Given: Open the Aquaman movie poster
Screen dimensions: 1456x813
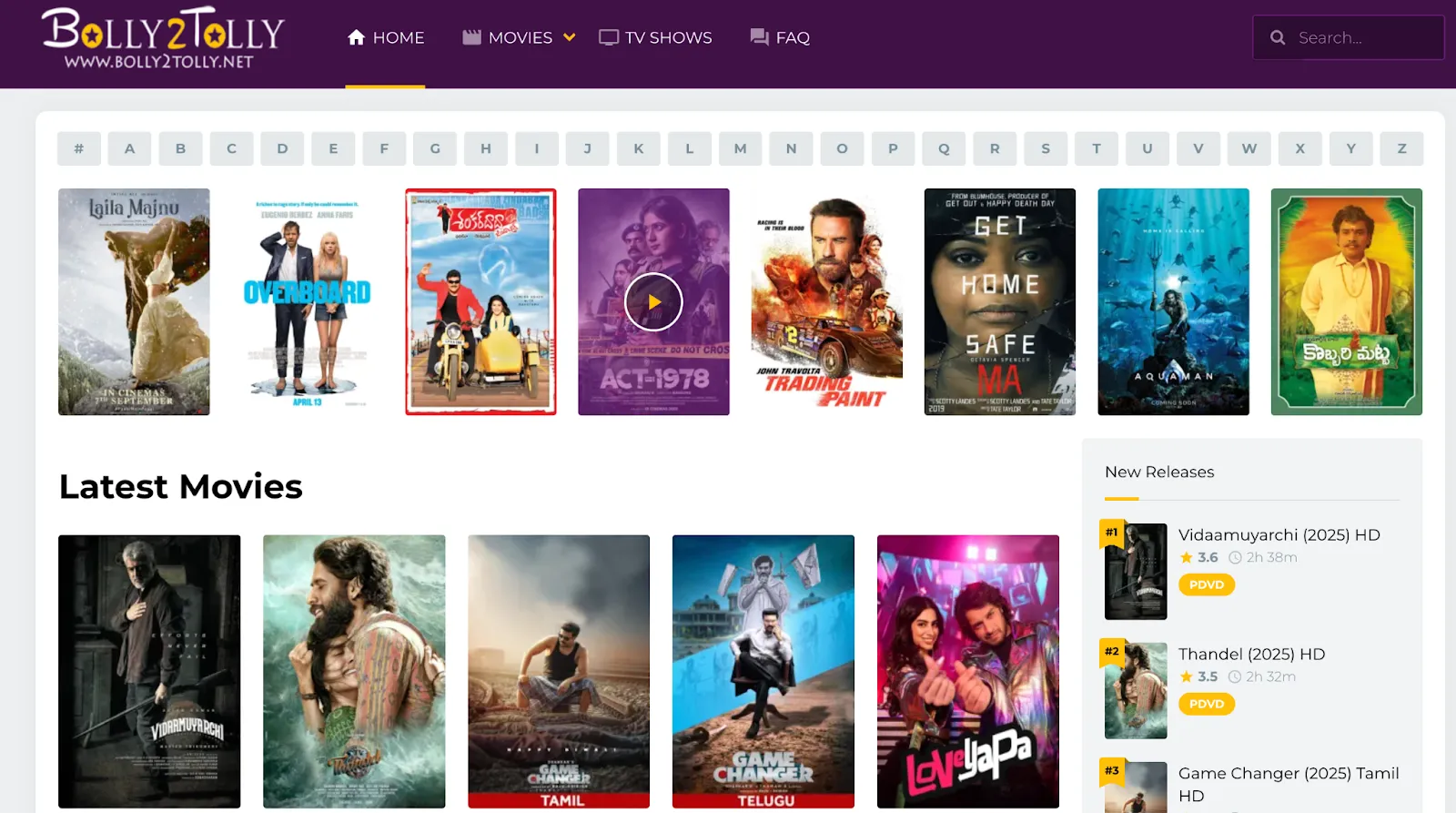Looking at the screenshot, I should pyautogui.click(x=1173, y=301).
